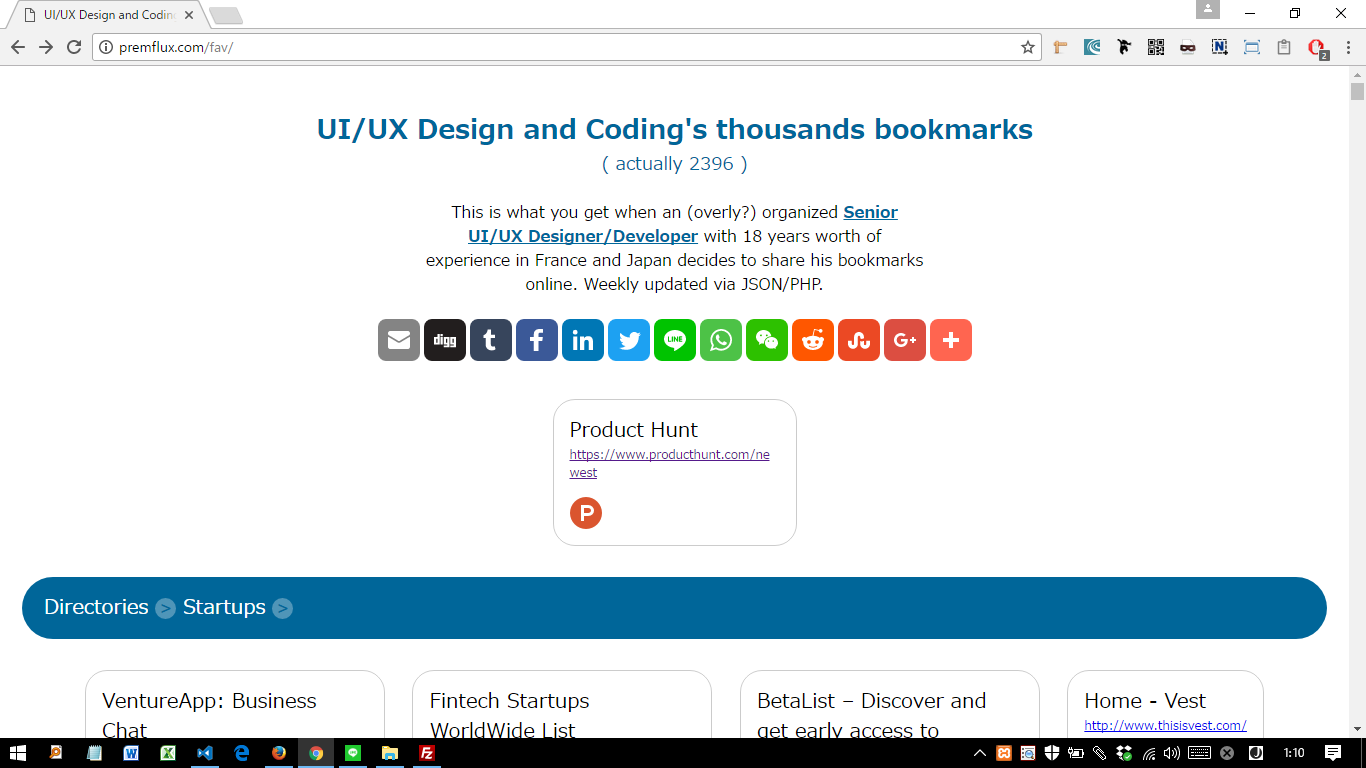Open the Senior UI/UX Designer/Developer link

click(683, 224)
